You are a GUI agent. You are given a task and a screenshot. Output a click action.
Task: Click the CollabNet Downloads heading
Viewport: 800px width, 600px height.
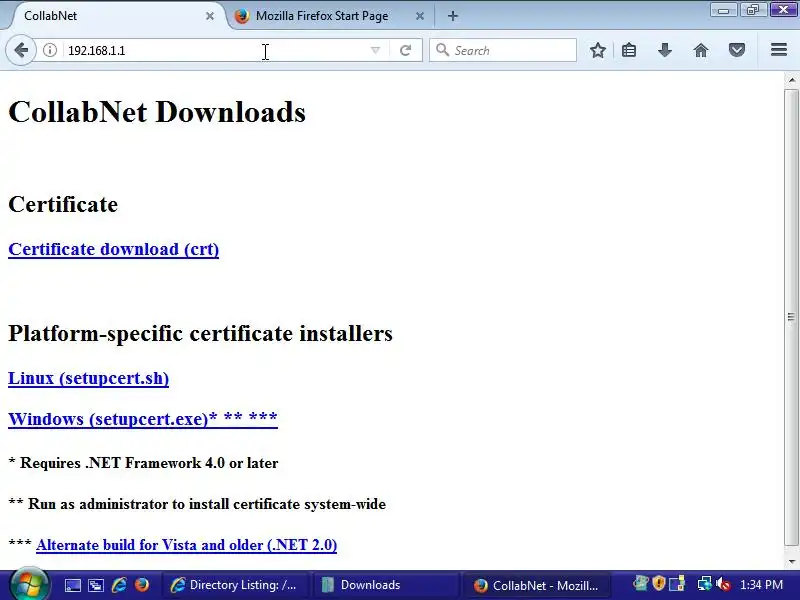point(157,112)
